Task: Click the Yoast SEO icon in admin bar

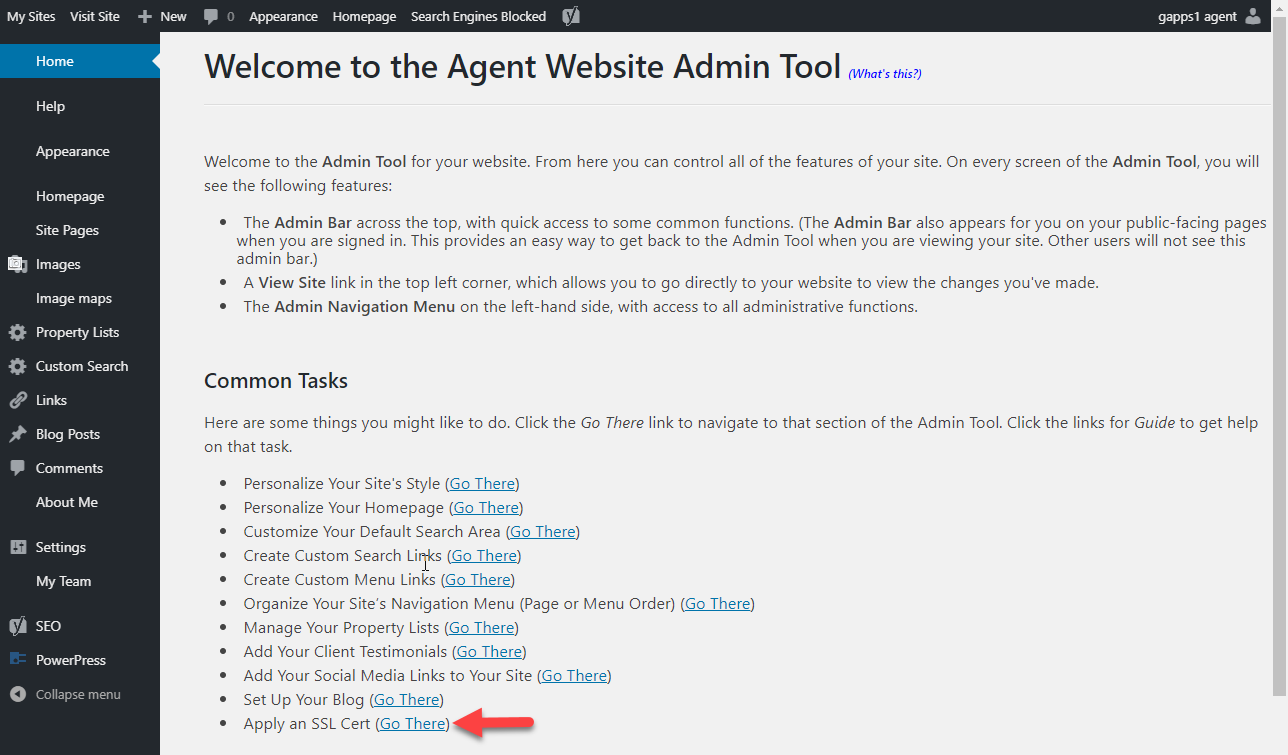Action: [571, 16]
